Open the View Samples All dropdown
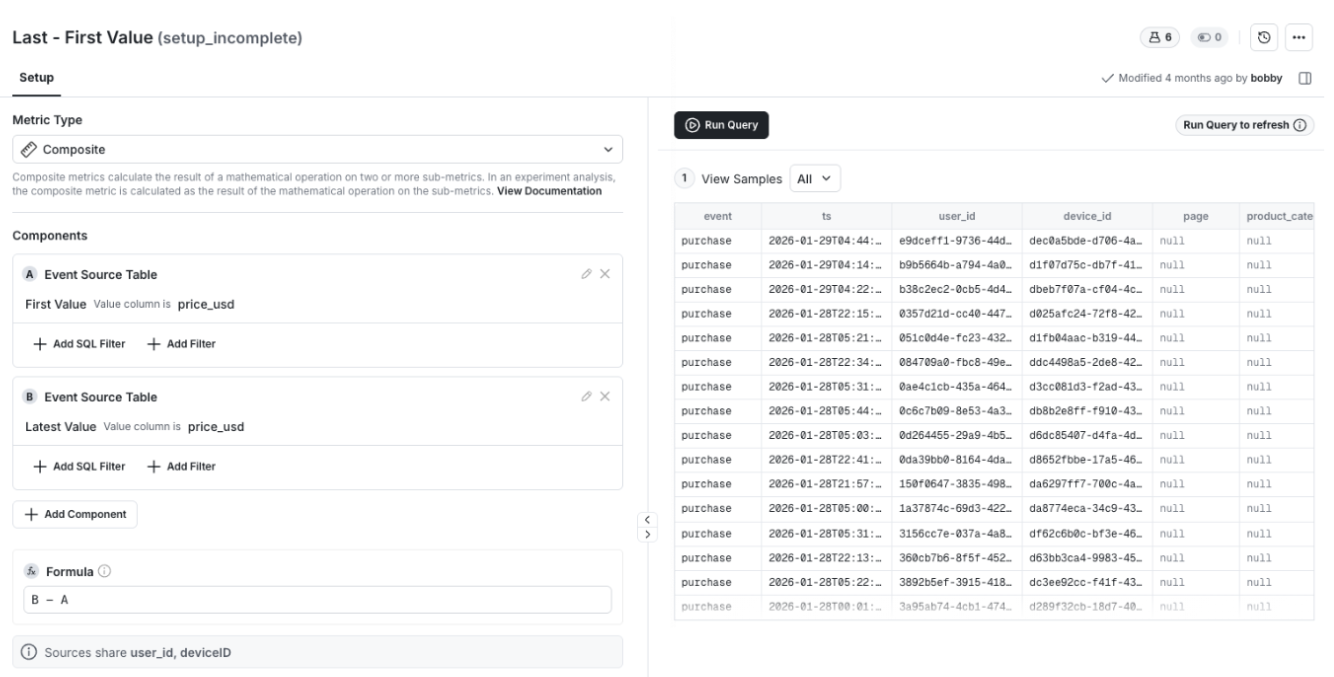The height and width of the screenshot is (677, 1334). [816, 179]
